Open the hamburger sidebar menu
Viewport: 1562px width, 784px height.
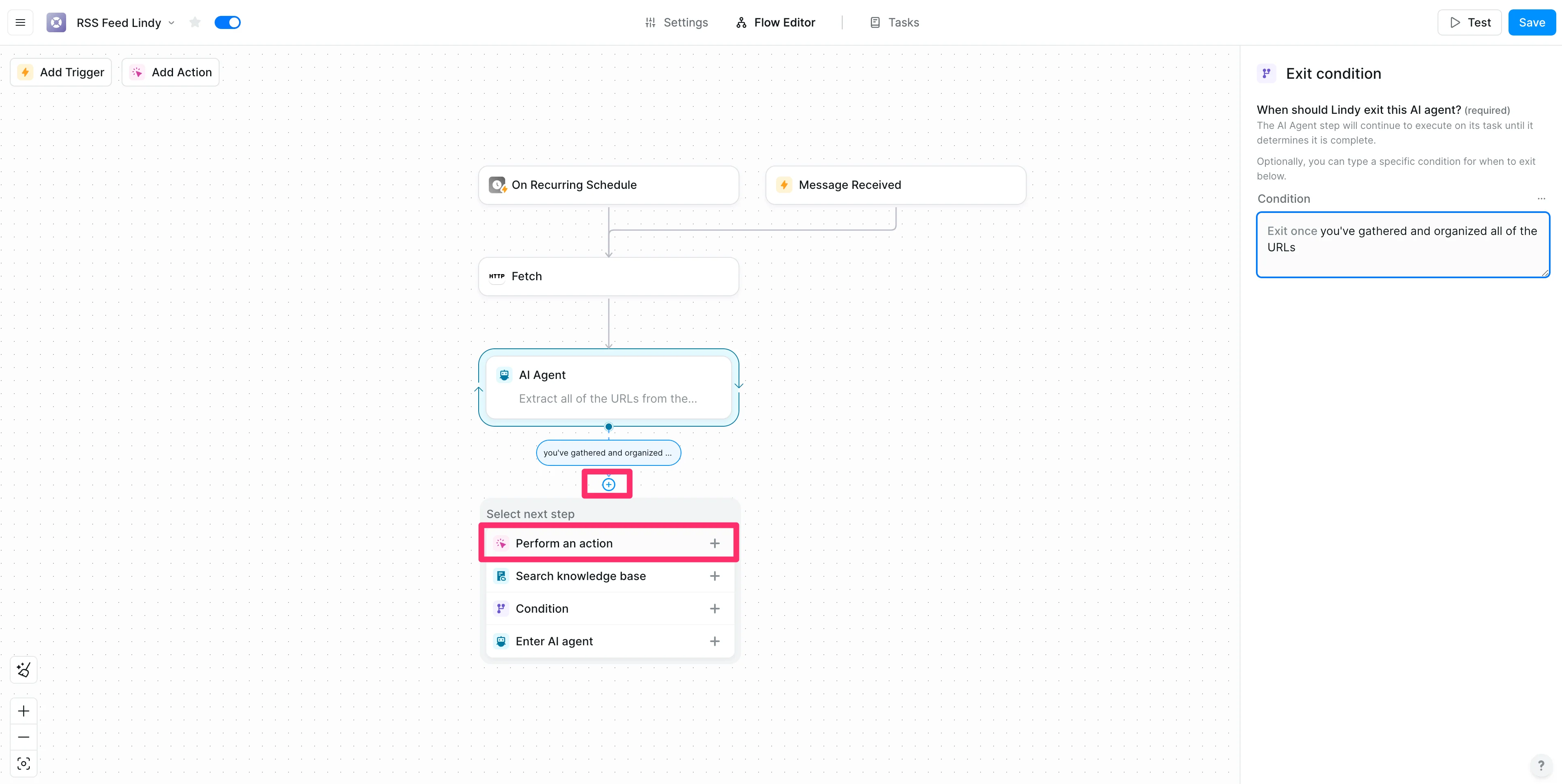[20, 22]
